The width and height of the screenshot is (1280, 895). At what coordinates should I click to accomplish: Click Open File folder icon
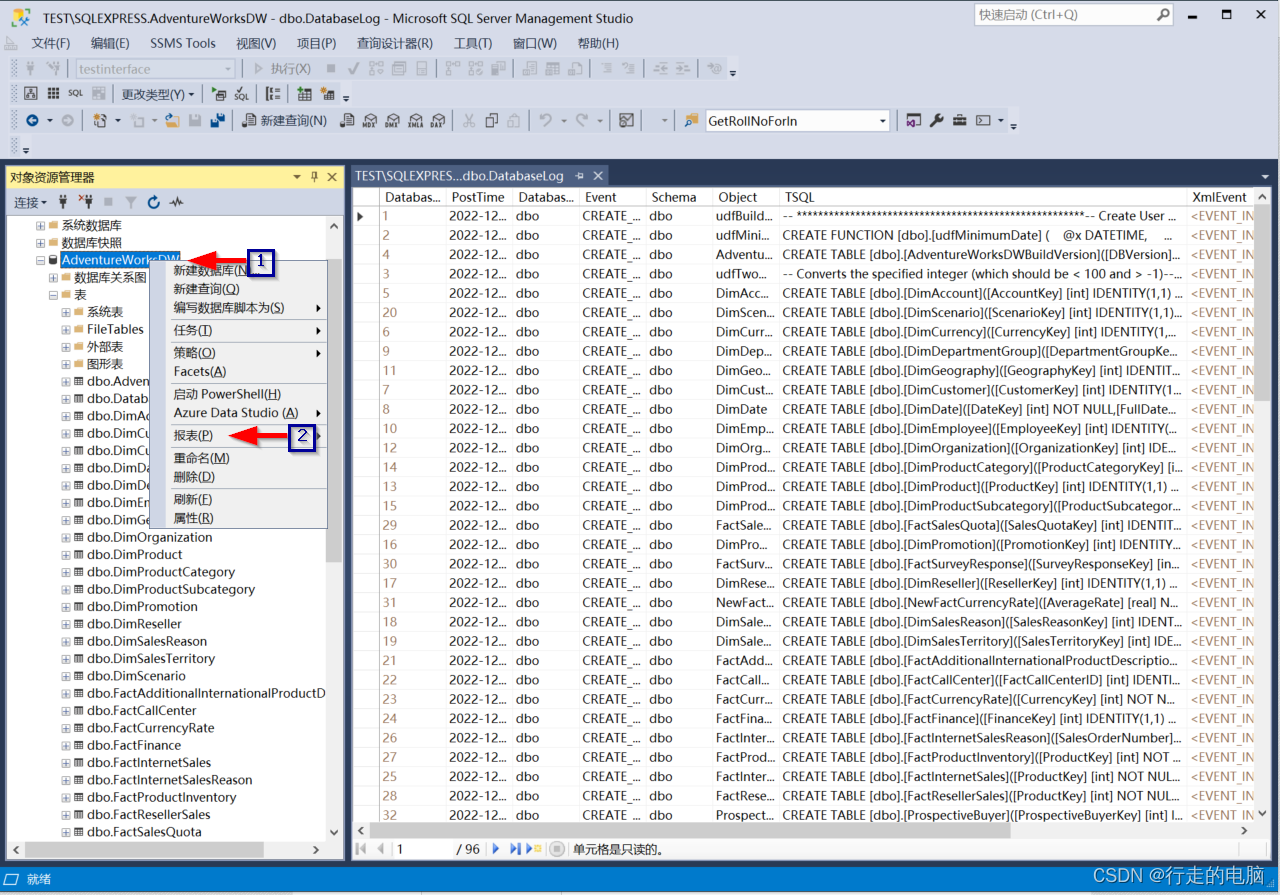pos(172,120)
